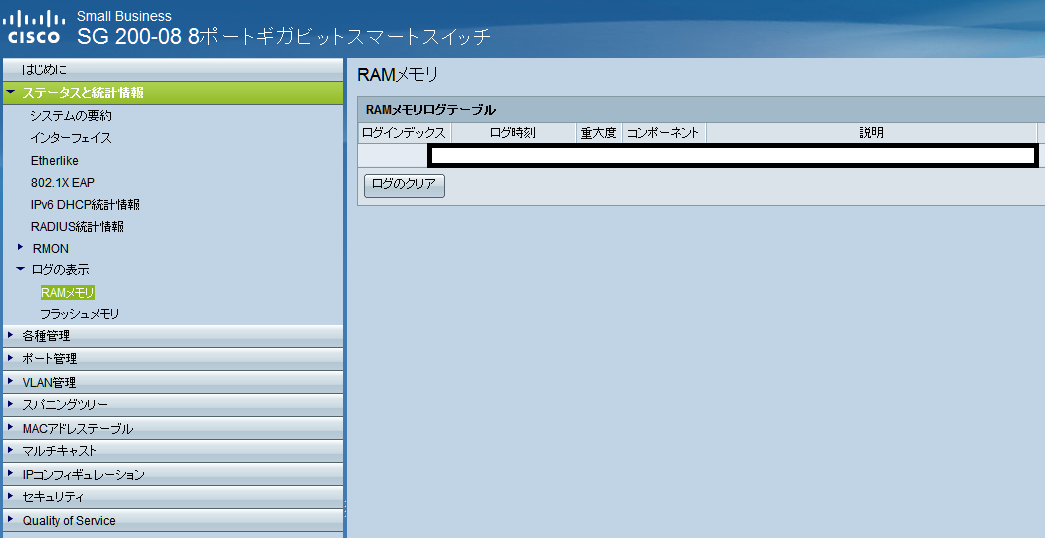
Task: Open IPv6 DHCP統計情報 page
Action: [85, 205]
